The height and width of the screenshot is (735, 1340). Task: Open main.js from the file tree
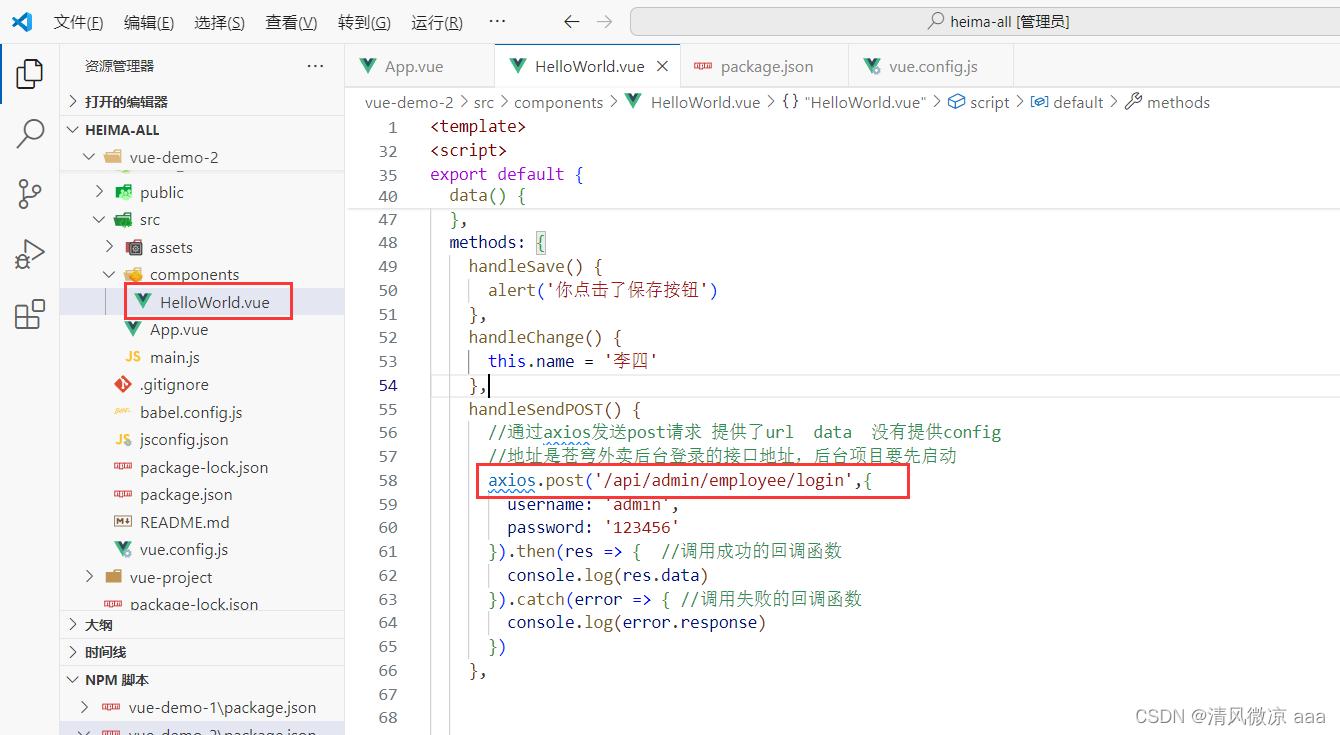202,357
